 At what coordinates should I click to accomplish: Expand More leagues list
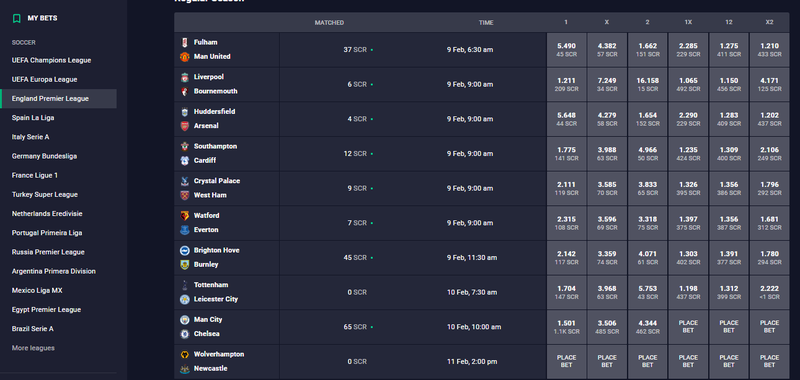click(x=33, y=348)
